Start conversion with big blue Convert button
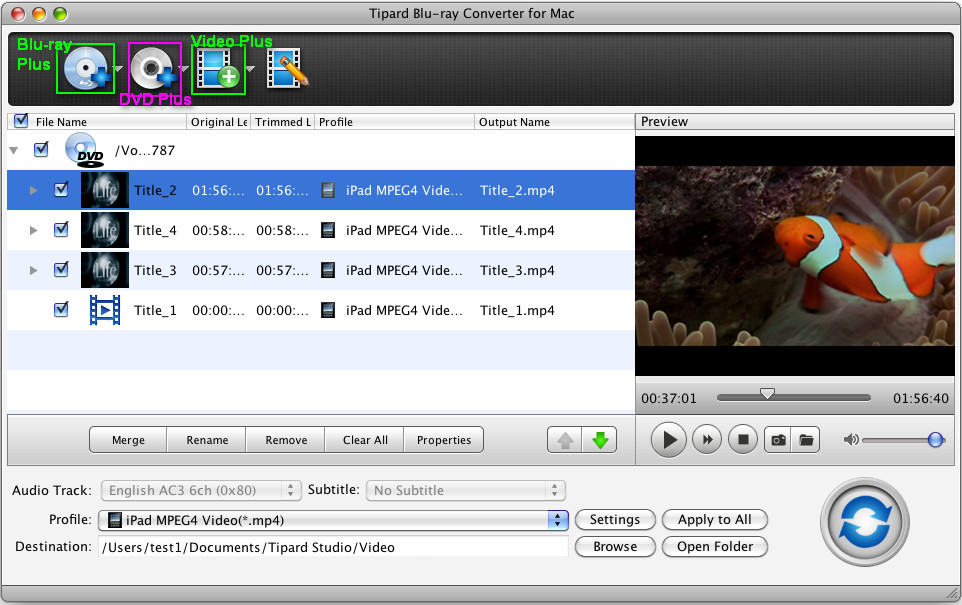 [864, 522]
